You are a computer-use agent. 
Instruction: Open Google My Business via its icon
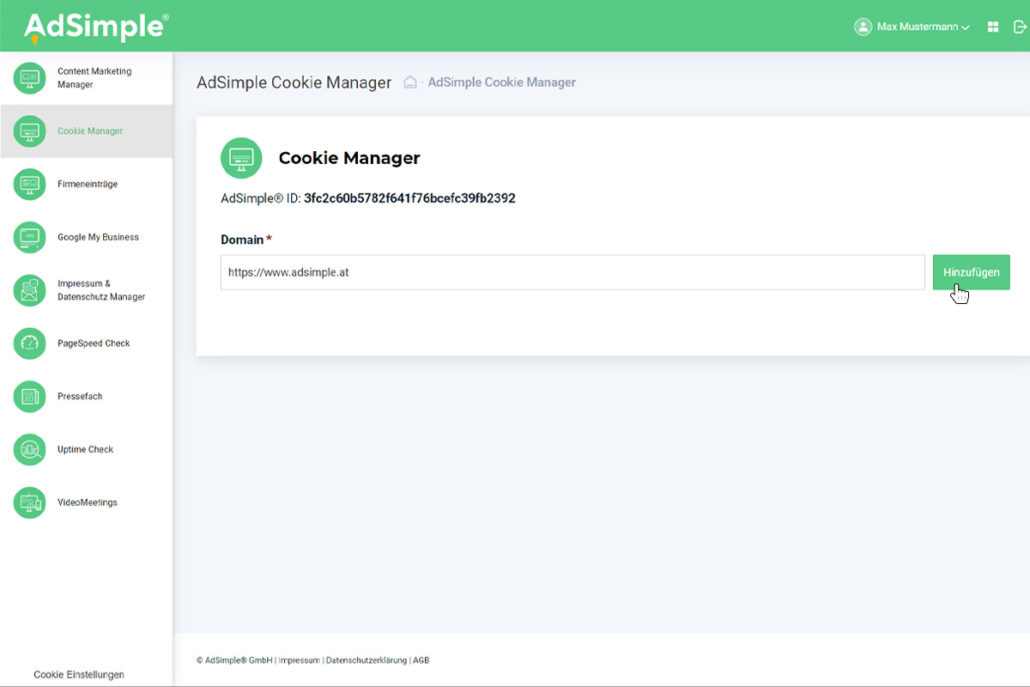30,237
